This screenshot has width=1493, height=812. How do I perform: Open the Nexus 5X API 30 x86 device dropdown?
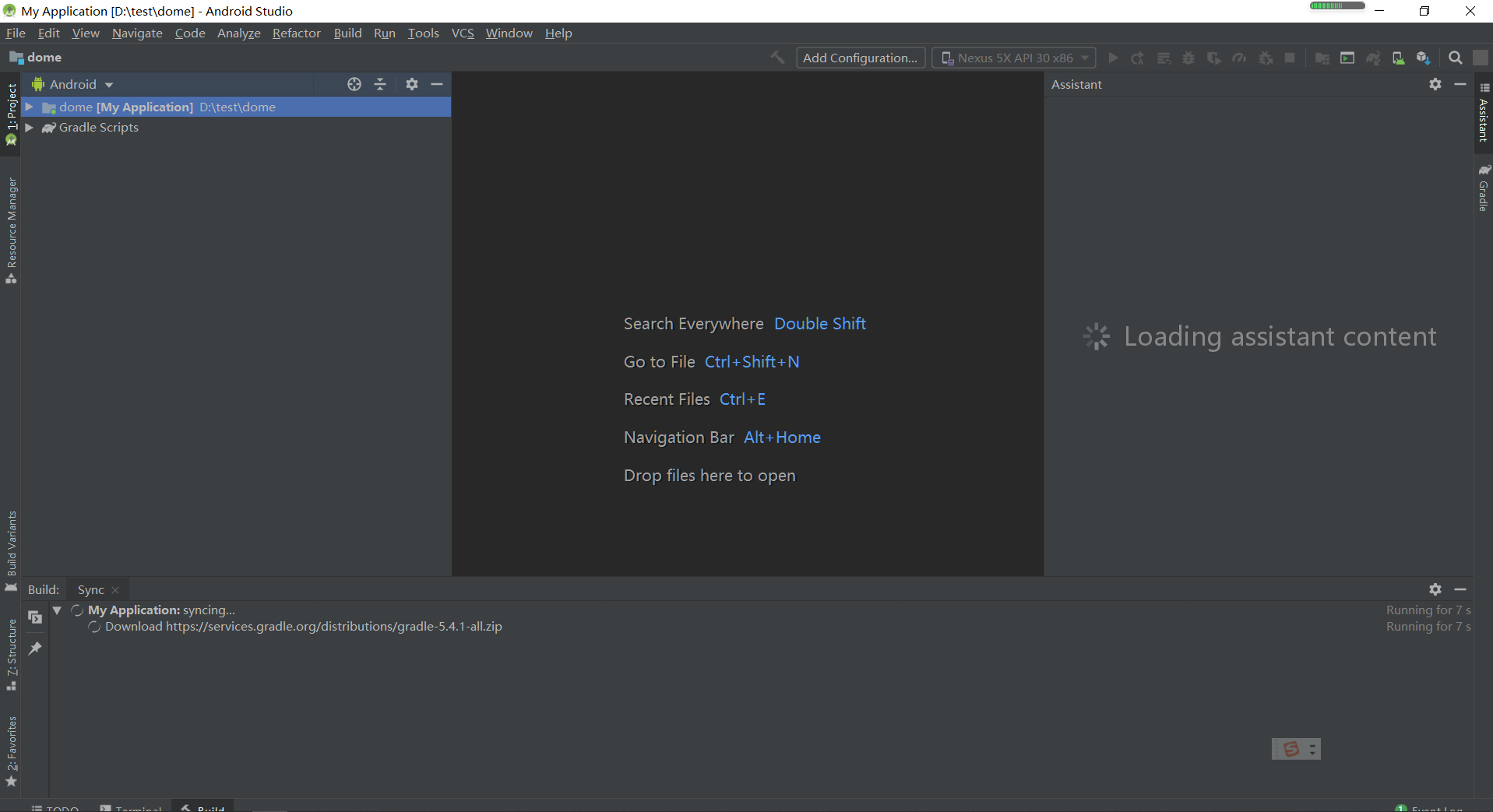click(x=1014, y=58)
